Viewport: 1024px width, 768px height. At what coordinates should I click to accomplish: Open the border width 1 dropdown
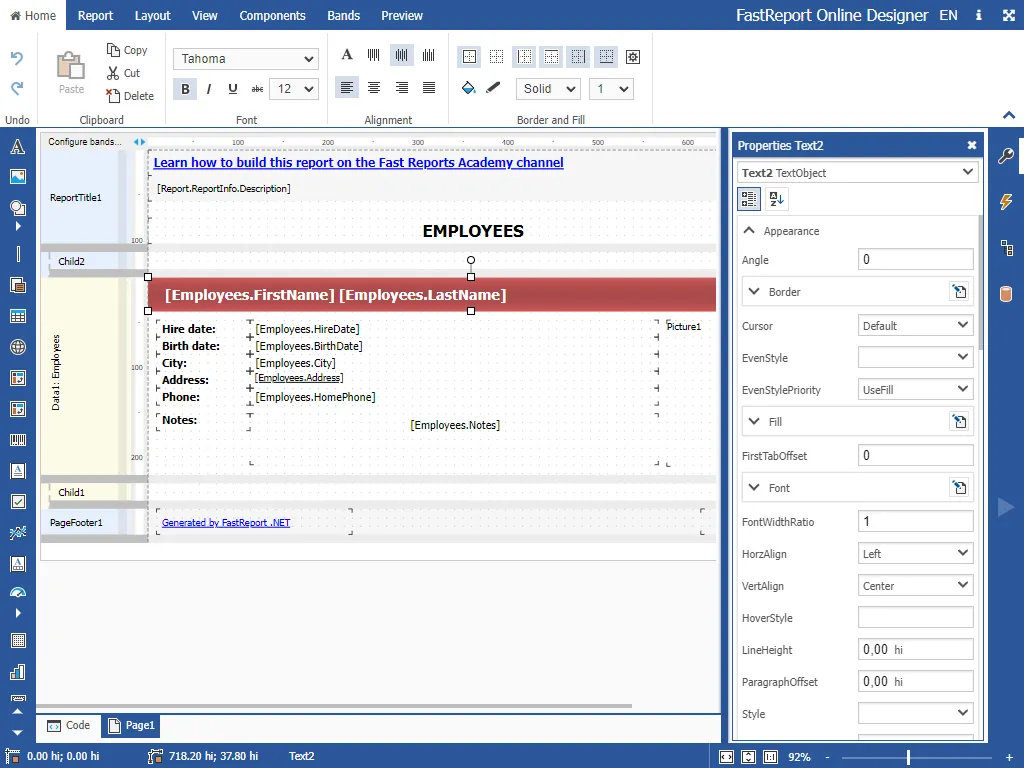click(x=611, y=89)
